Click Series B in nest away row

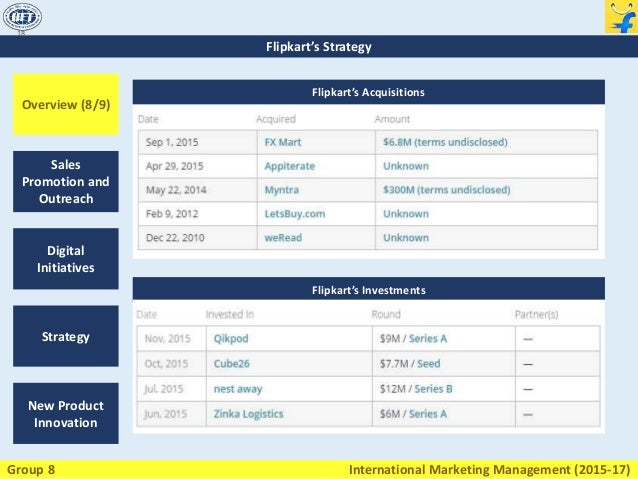coord(433,389)
